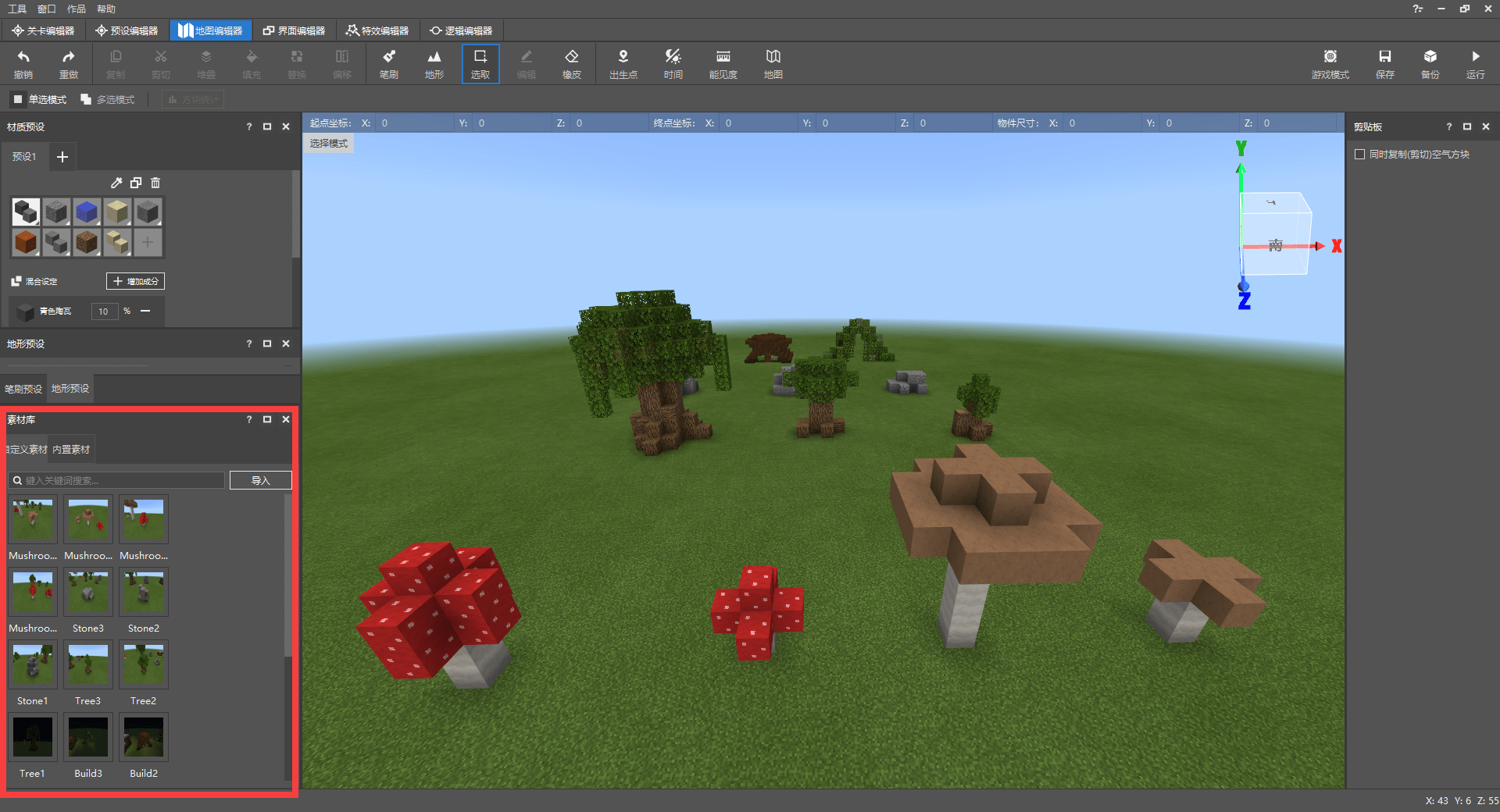1500x812 pixels.
Task: Activate the Select (选取) tool
Action: click(480, 64)
